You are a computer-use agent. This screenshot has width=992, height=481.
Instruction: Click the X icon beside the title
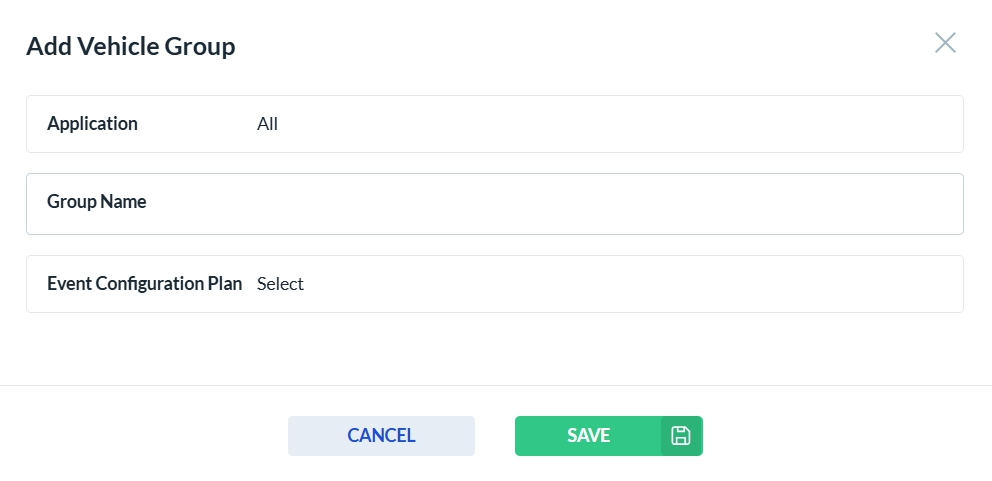(x=945, y=42)
